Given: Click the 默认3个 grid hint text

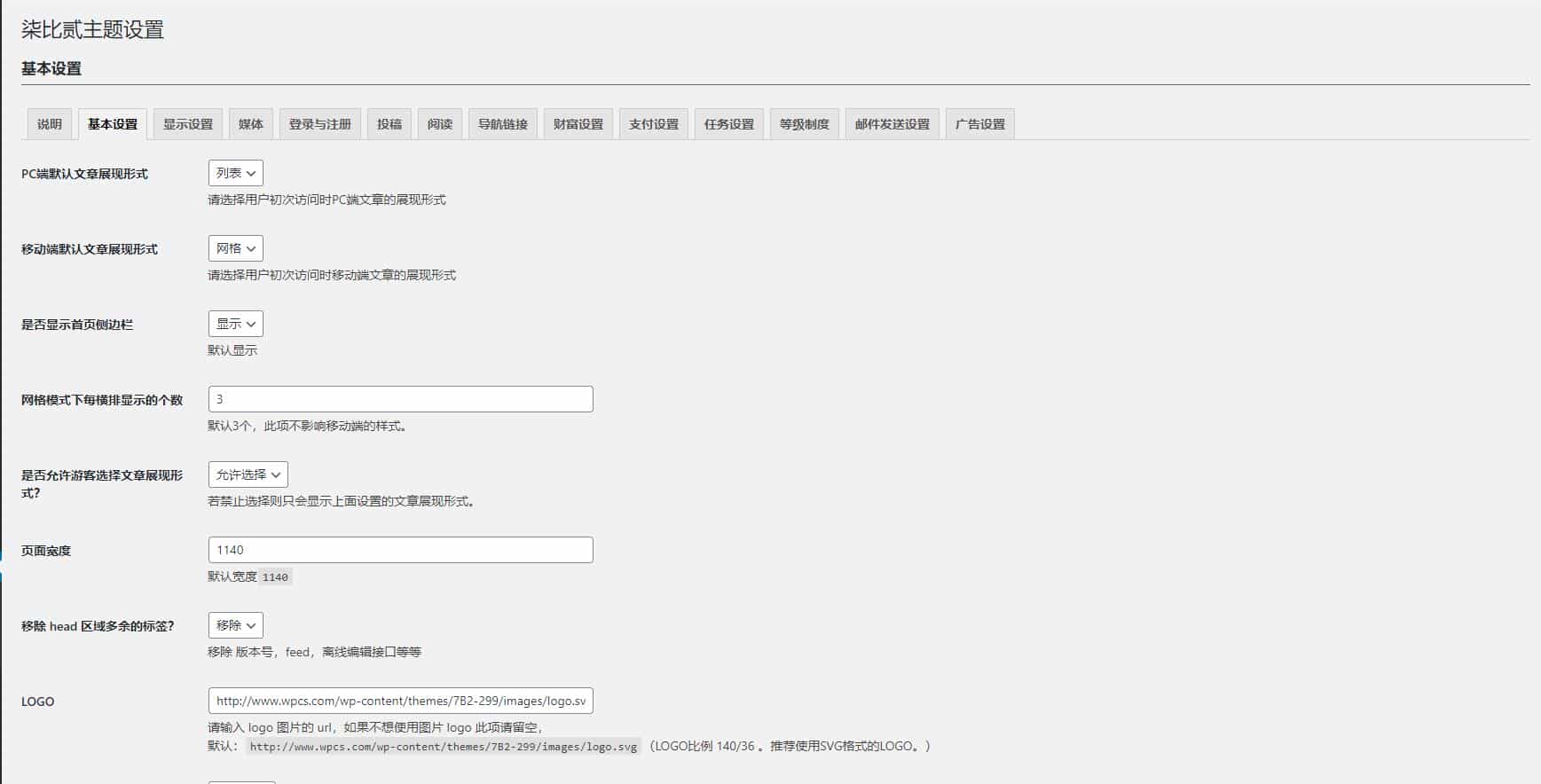Looking at the screenshot, I should pyautogui.click(x=309, y=426).
